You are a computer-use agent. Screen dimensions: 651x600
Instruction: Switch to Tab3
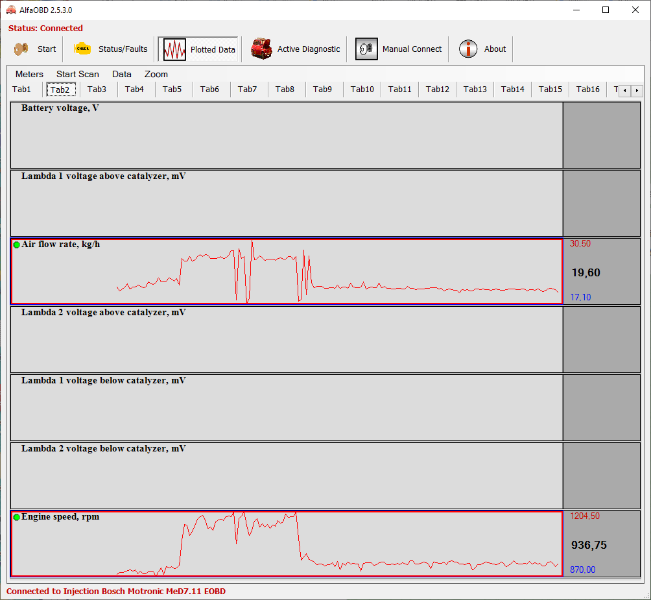[x=97, y=89]
